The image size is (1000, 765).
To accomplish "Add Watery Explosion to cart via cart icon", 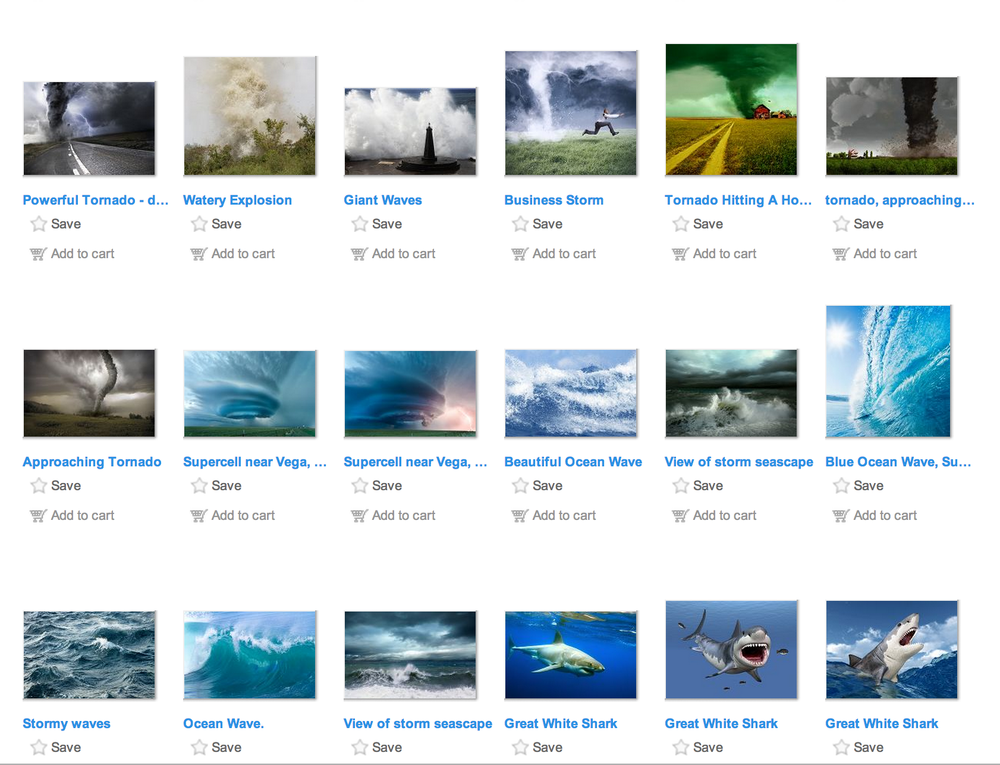I will pos(199,254).
